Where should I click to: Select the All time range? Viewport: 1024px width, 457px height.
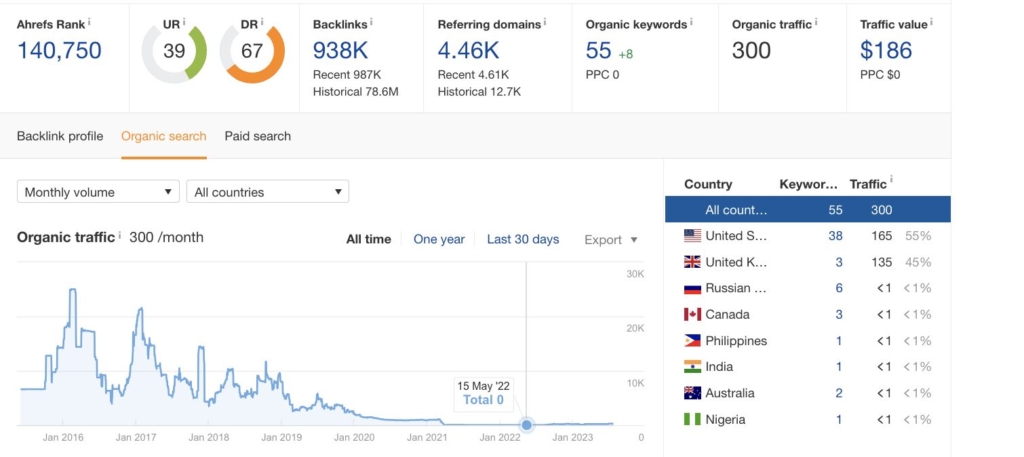368,240
